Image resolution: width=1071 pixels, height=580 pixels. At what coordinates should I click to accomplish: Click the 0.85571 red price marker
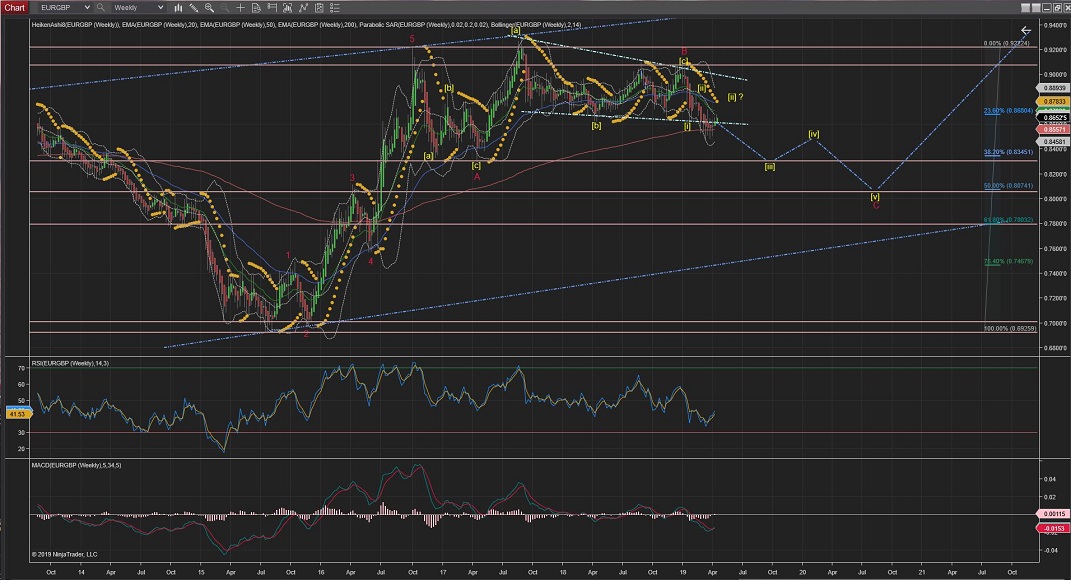coord(1053,129)
